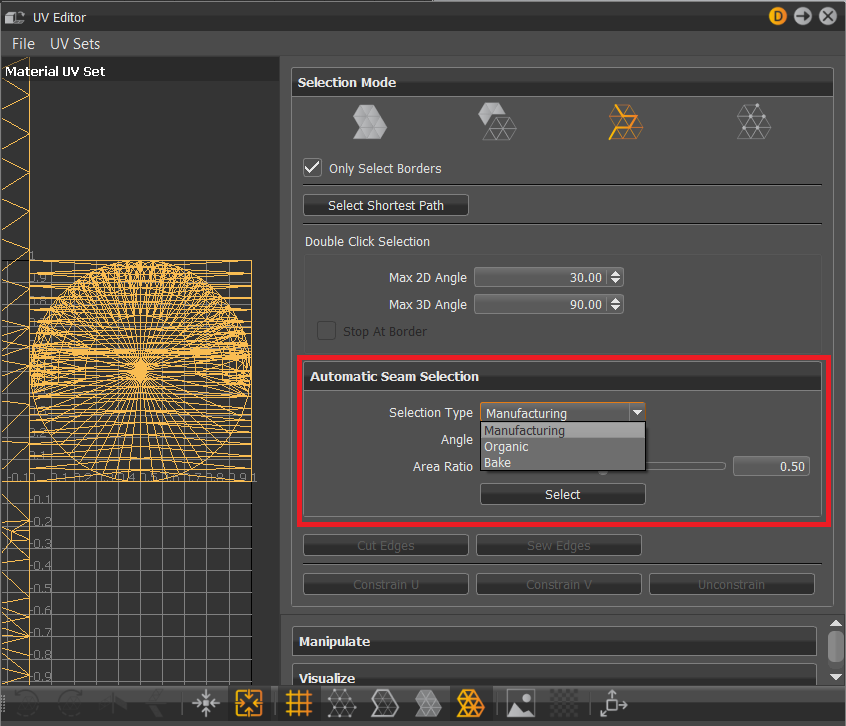Select vertex selection mode icon
The width and height of the screenshot is (846, 726).
(x=754, y=122)
